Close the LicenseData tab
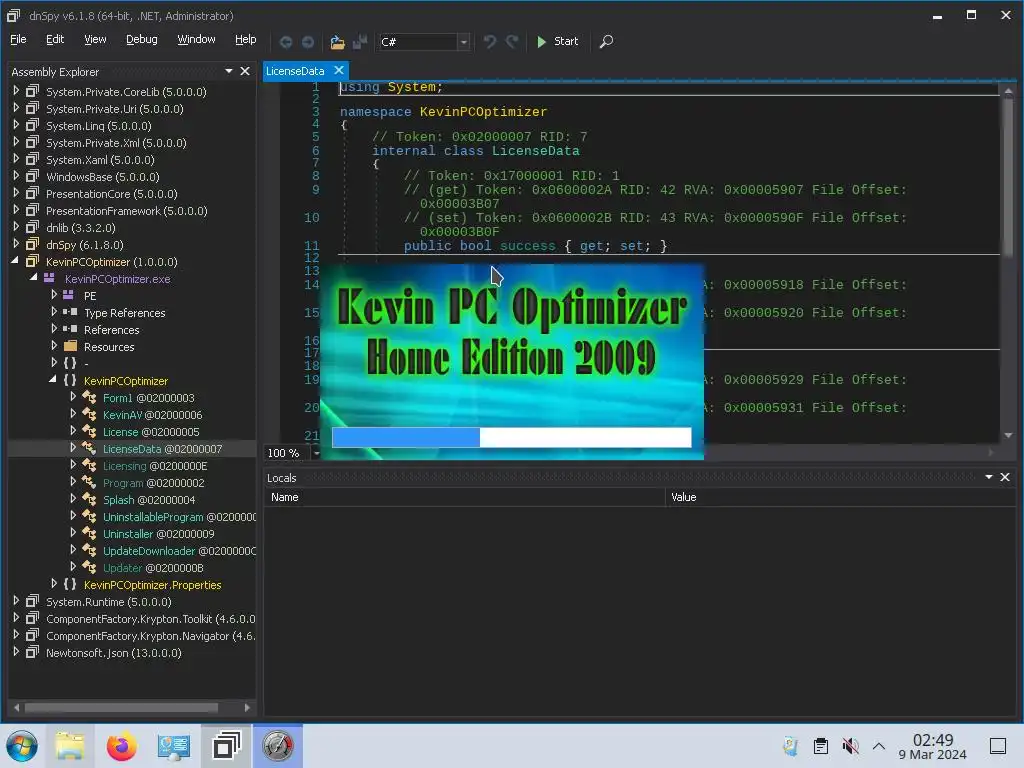This screenshot has width=1024, height=768. (x=338, y=71)
